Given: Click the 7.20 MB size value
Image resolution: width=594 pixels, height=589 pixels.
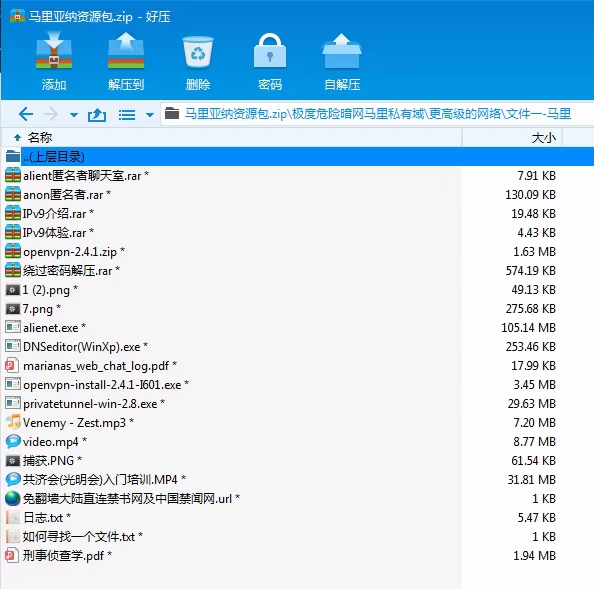Looking at the screenshot, I should pyautogui.click(x=534, y=423).
